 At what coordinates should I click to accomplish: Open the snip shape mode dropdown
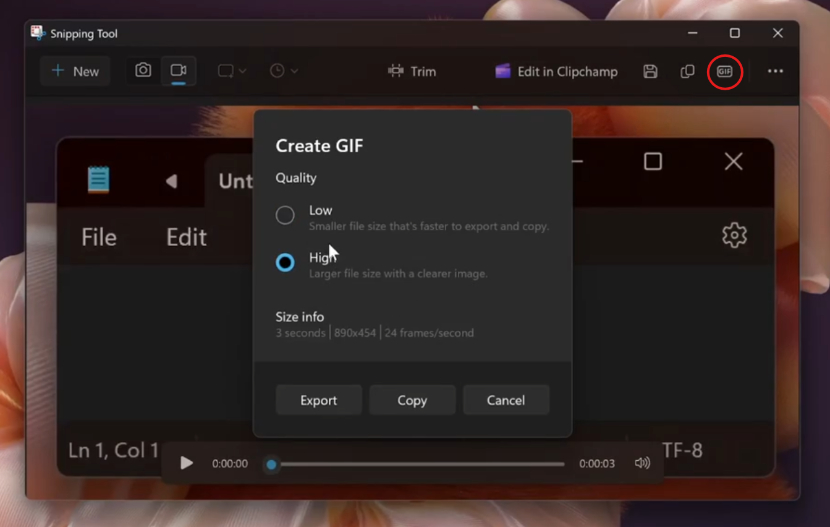click(x=232, y=71)
